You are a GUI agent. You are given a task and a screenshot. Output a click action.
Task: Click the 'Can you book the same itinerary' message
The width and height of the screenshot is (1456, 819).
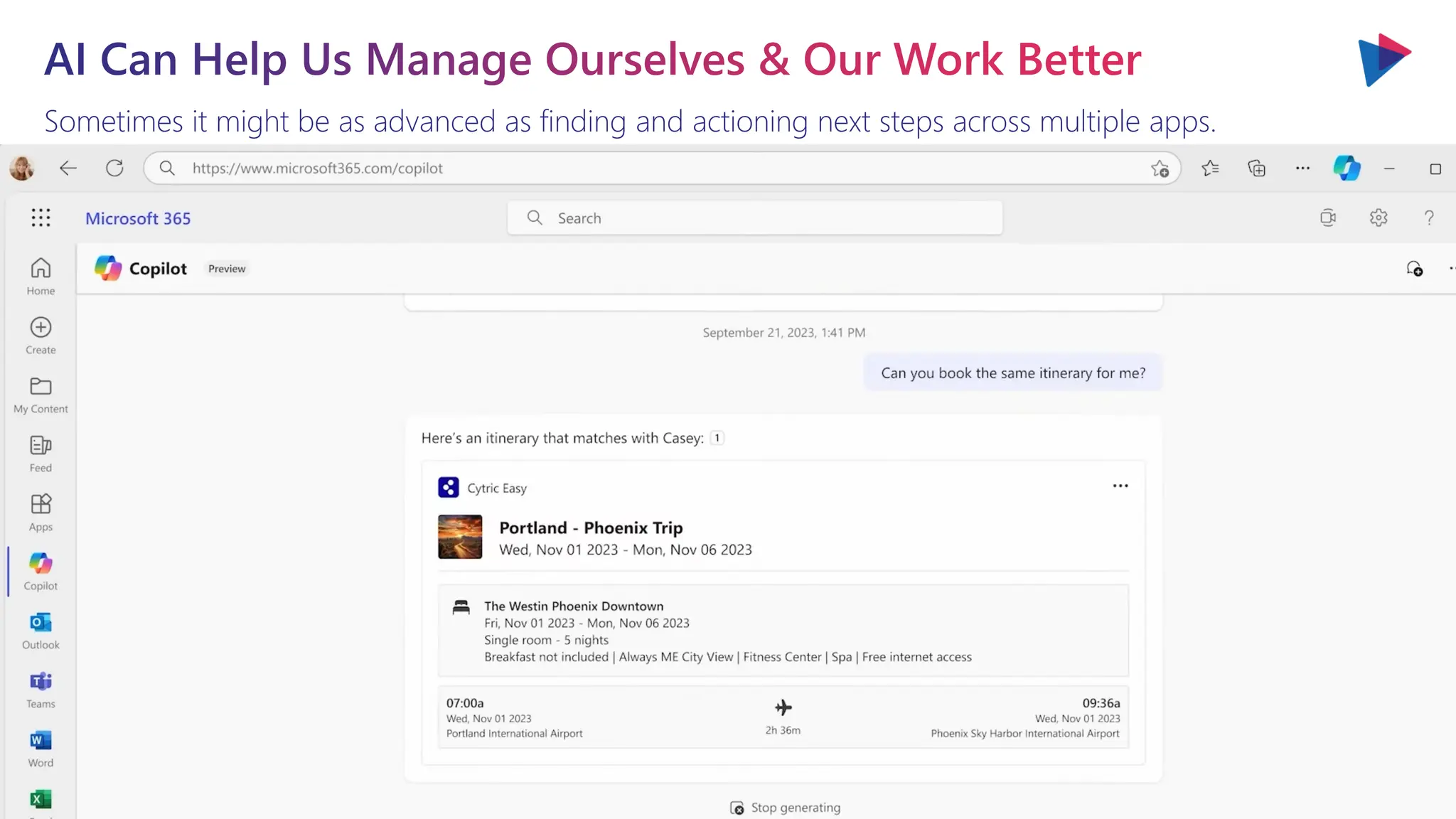pyautogui.click(x=1013, y=373)
